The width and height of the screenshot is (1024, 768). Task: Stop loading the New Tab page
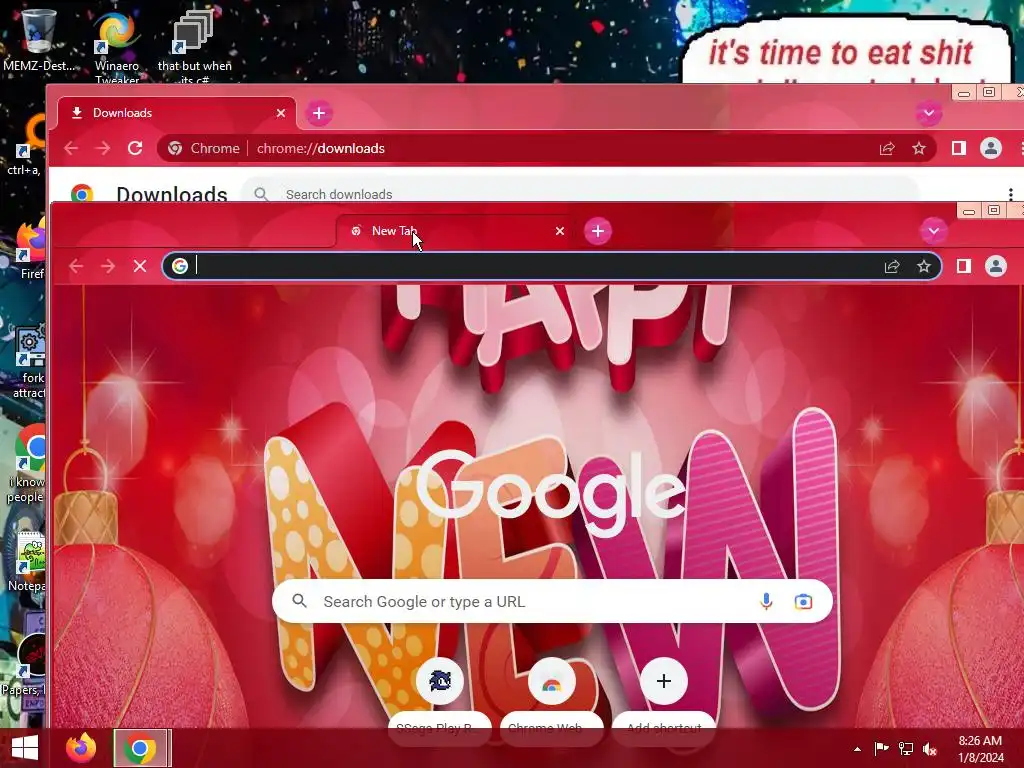click(140, 266)
